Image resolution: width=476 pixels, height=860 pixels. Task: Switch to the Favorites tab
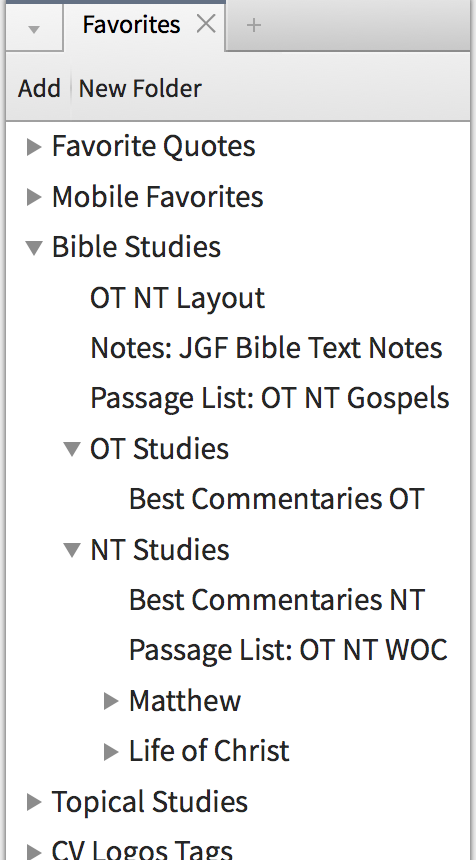[131, 25]
